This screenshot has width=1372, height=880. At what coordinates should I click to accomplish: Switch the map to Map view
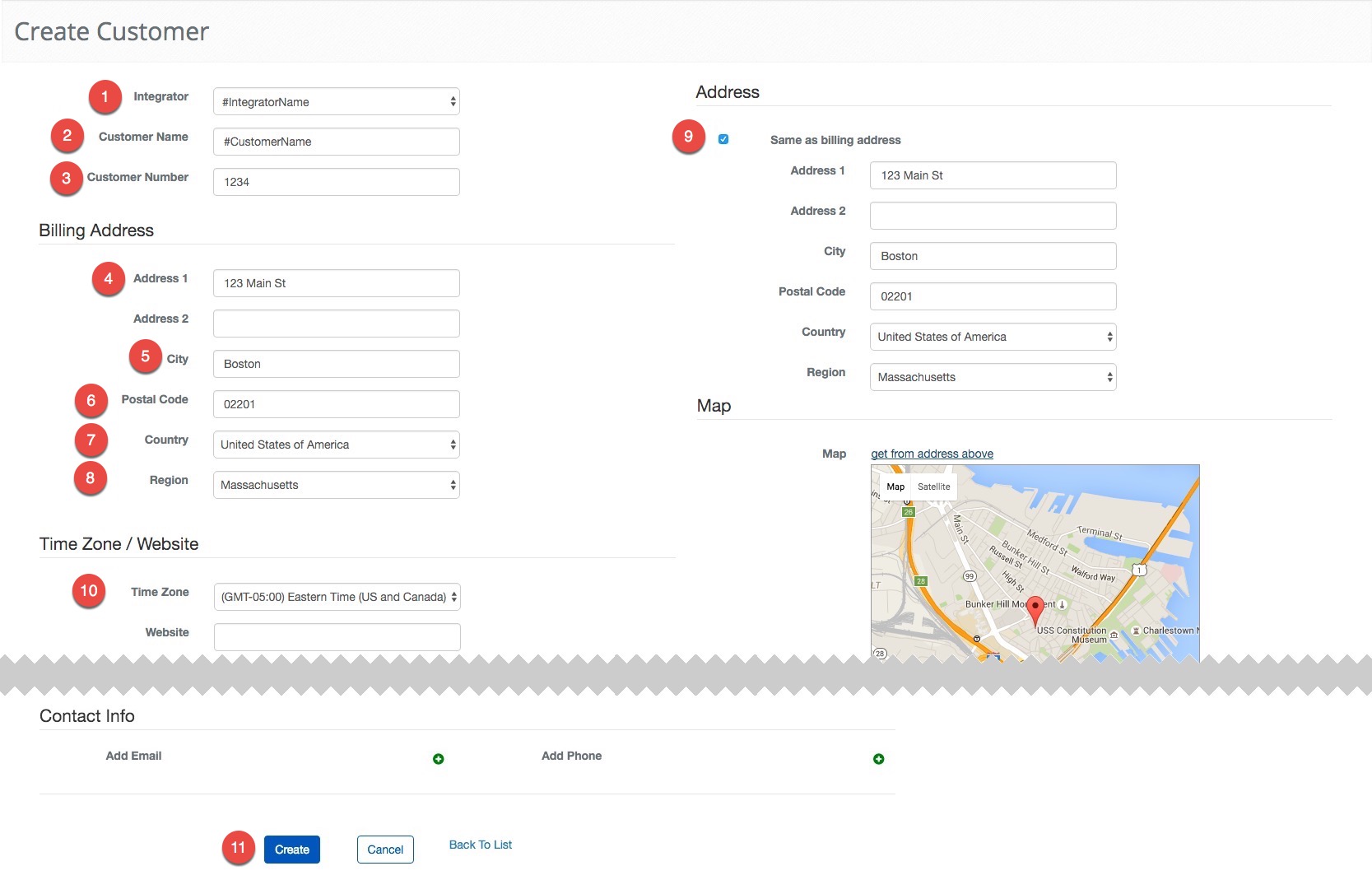pos(895,487)
